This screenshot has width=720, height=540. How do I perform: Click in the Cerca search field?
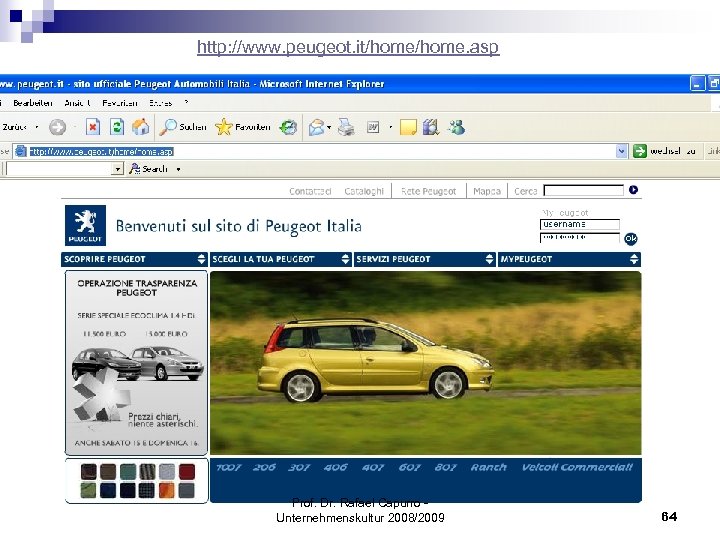[x=583, y=190]
